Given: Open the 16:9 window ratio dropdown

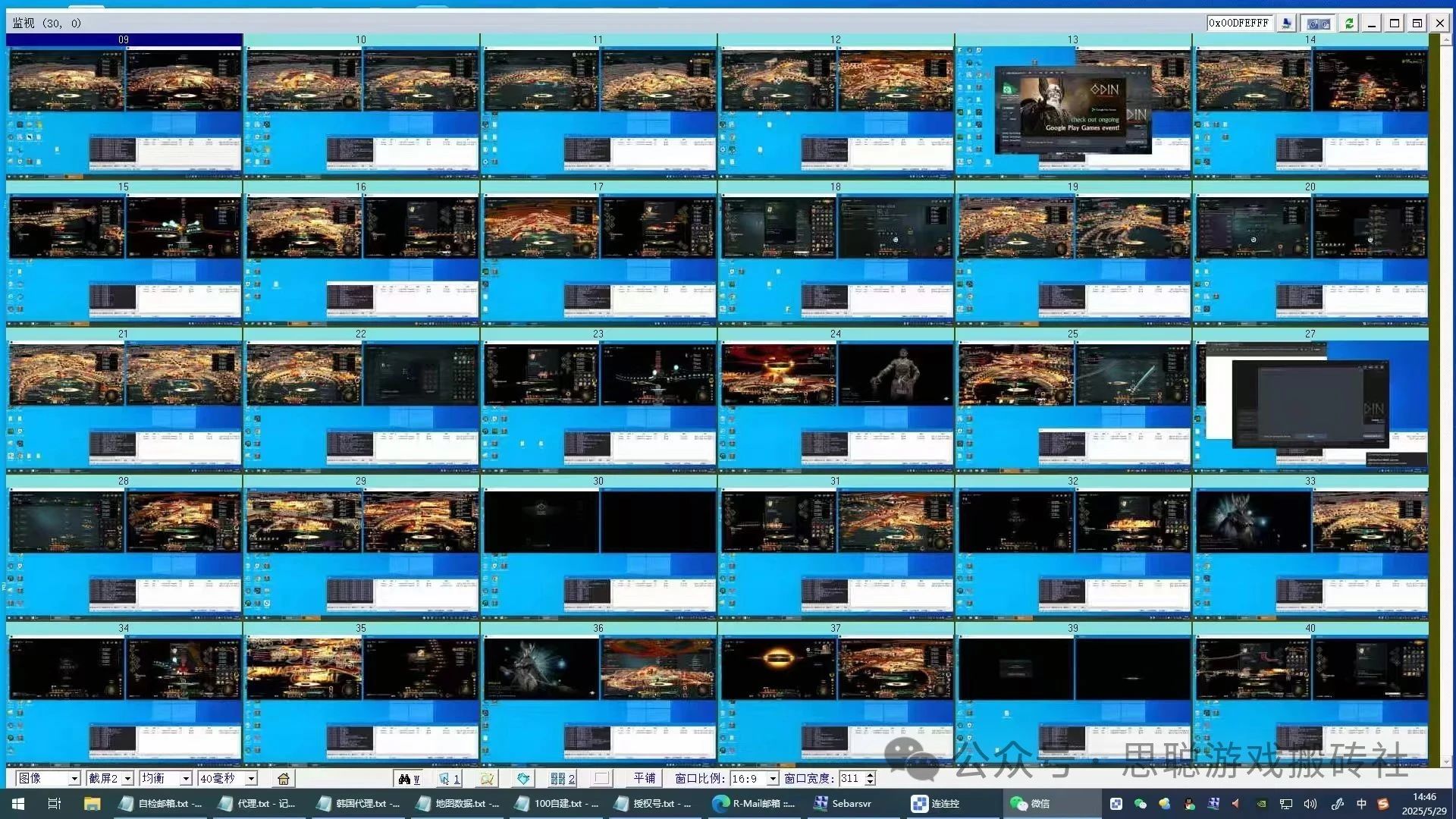Looking at the screenshot, I should 772,779.
